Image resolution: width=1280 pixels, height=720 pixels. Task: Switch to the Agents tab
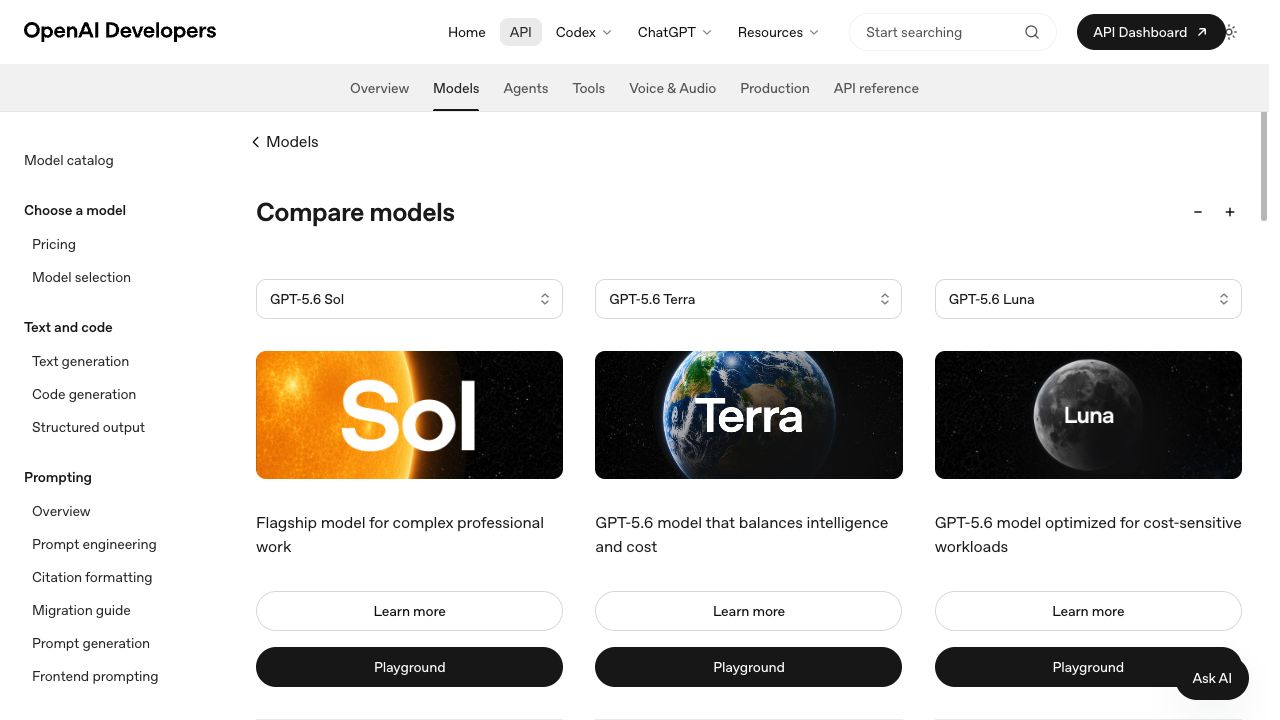point(526,88)
